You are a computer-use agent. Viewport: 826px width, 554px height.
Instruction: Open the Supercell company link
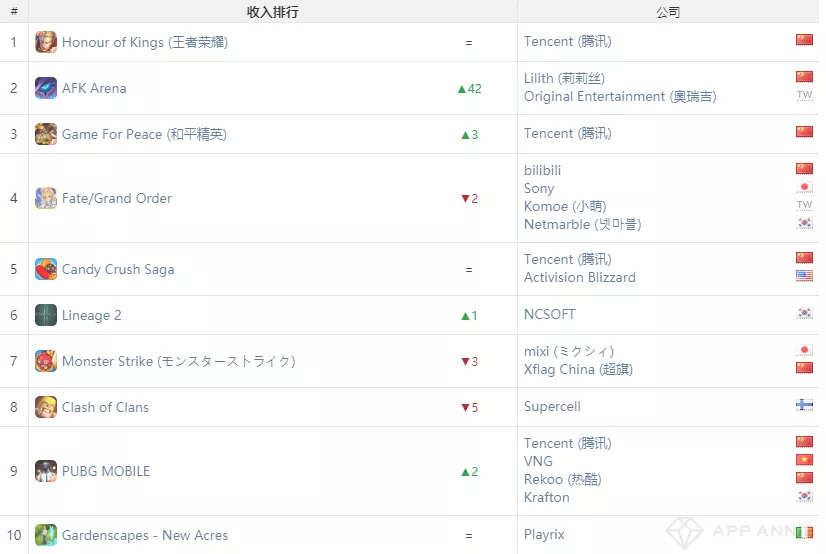point(552,407)
